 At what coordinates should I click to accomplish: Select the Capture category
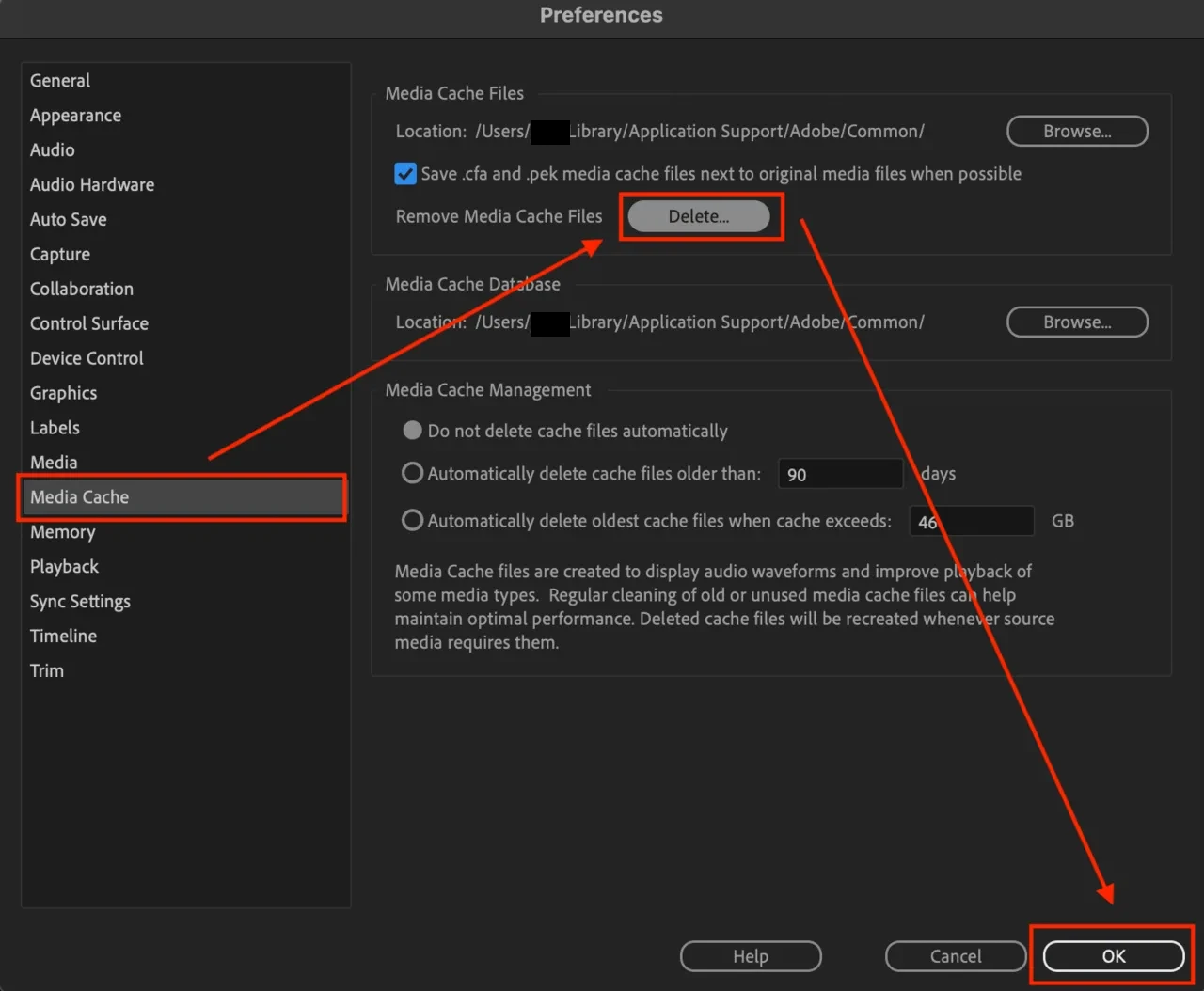60,255
